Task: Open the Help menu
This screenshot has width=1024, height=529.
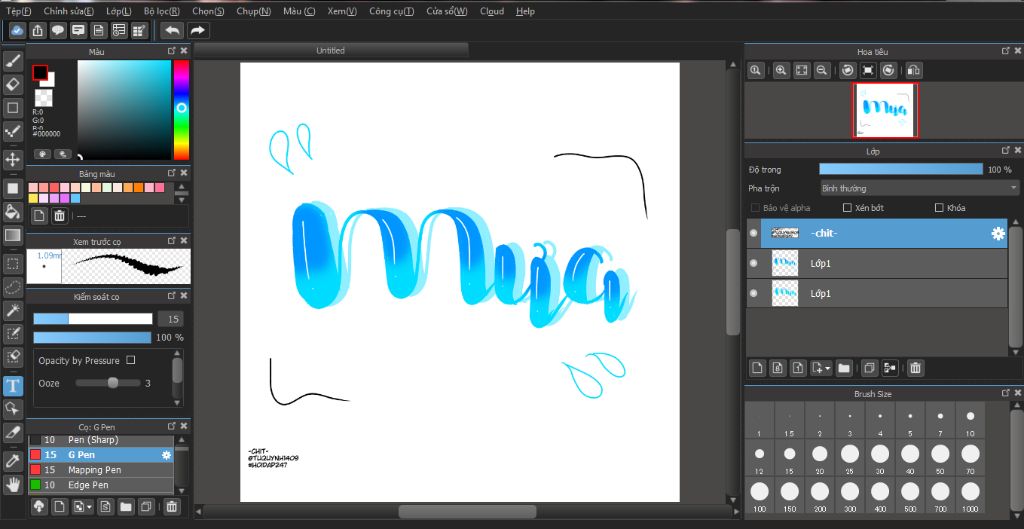Action: (525, 11)
